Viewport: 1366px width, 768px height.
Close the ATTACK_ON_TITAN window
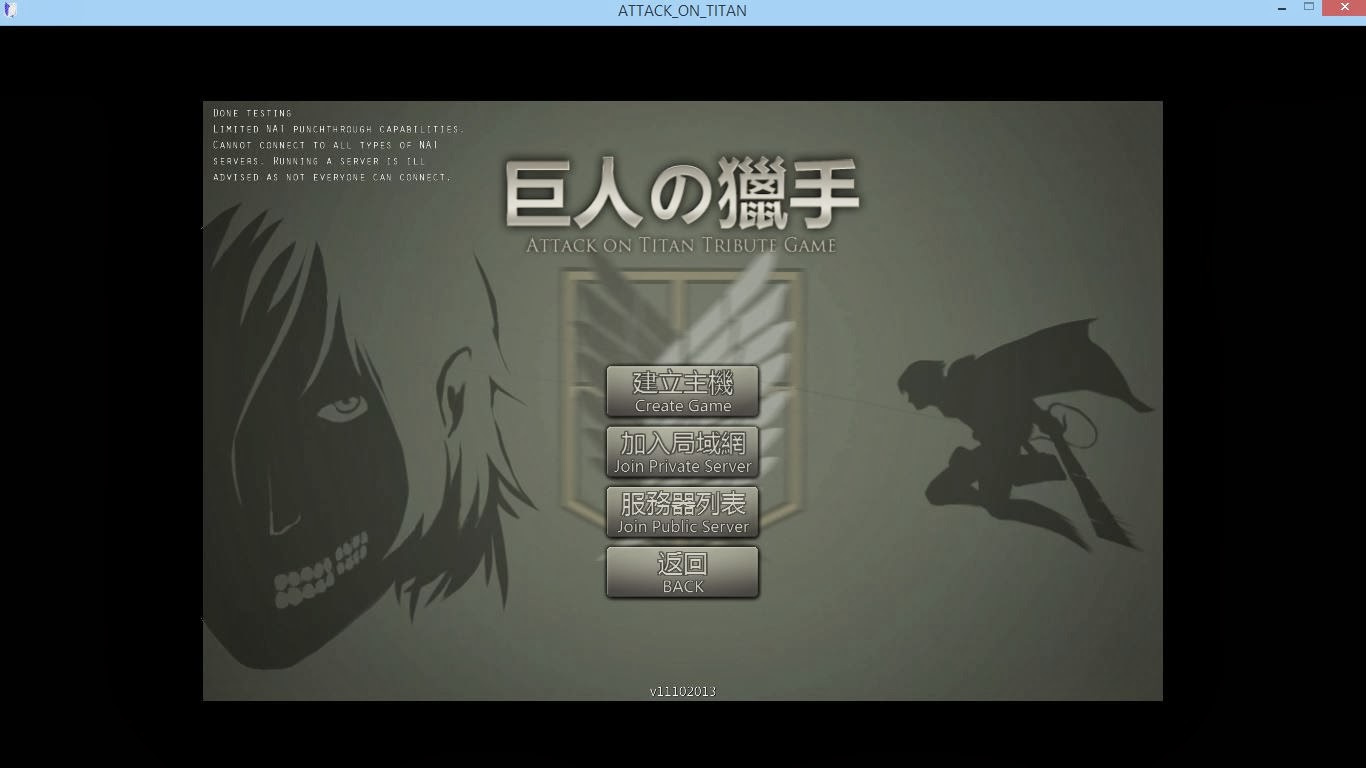(1343, 7)
